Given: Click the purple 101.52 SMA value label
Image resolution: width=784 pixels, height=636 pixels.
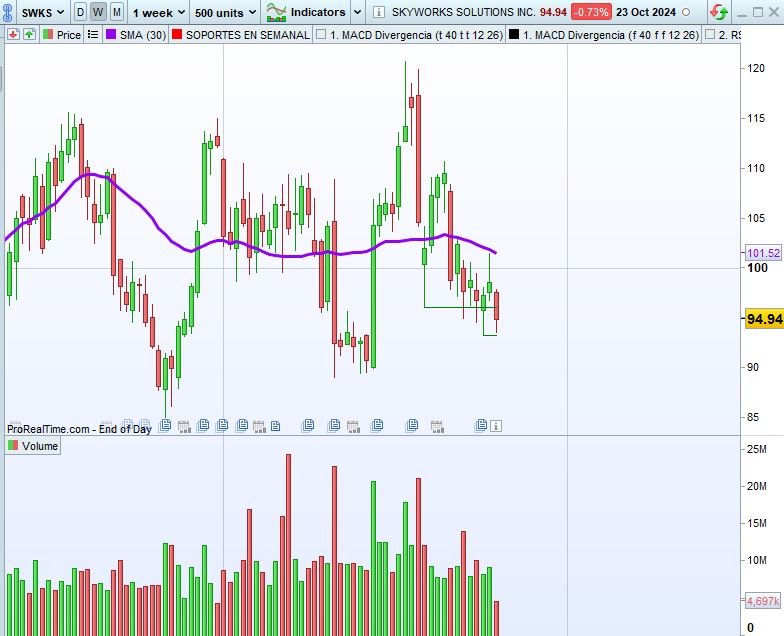Looking at the screenshot, I should (763, 253).
